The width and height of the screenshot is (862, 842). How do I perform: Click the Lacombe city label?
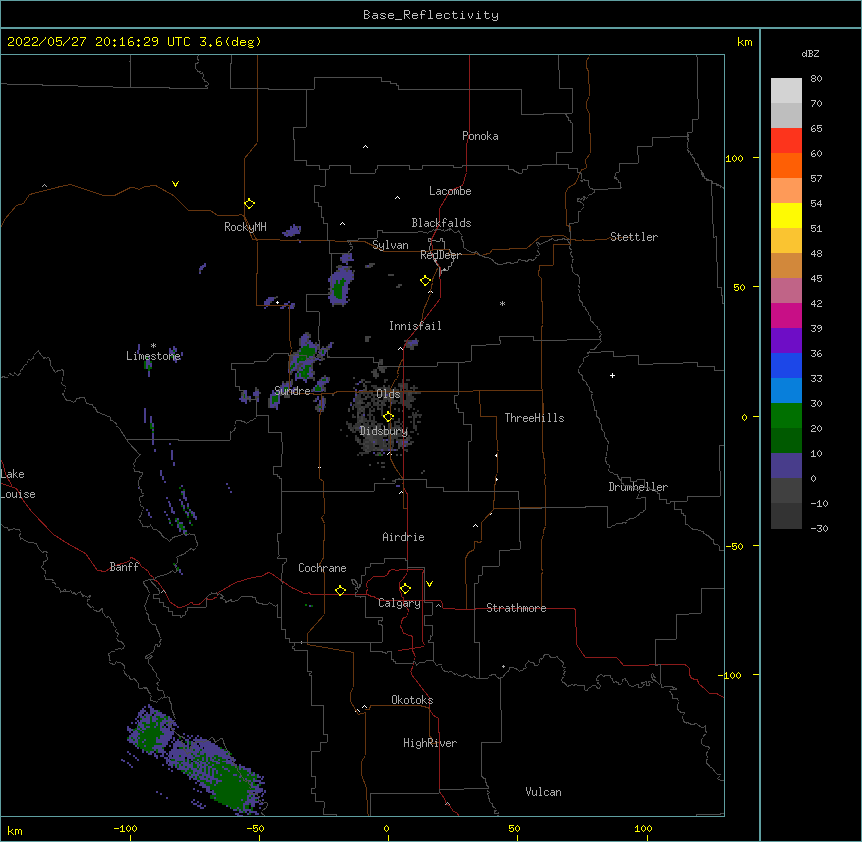[x=450, y=191]
